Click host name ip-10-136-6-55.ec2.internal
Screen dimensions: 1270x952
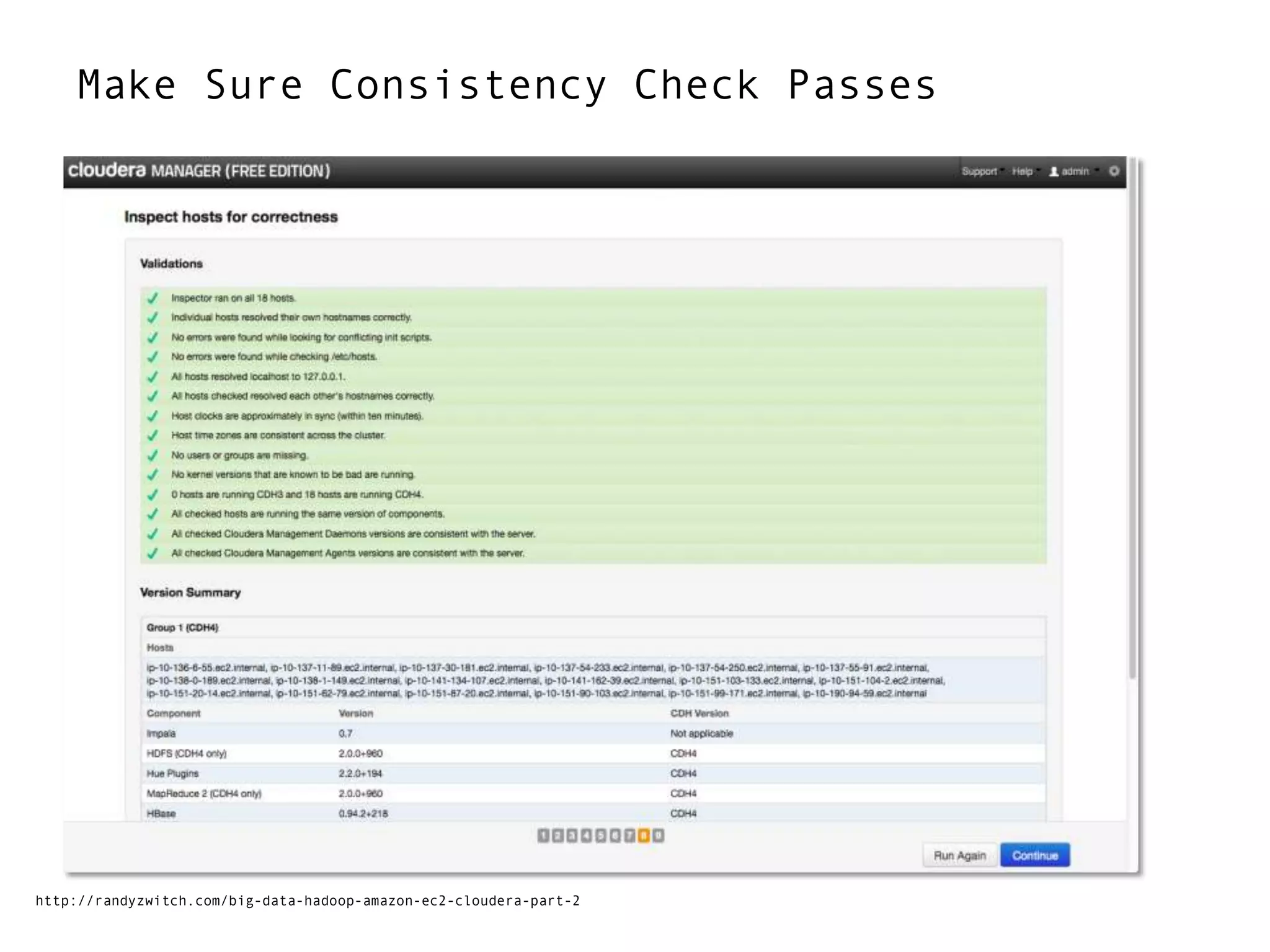207,668
